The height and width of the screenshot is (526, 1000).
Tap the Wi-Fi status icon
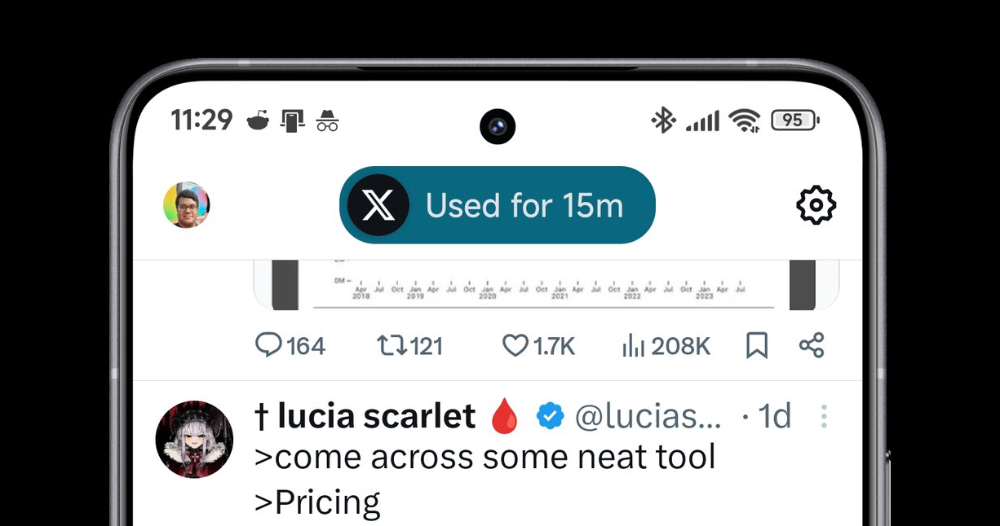pyautogui.click(x=744, y=120)
